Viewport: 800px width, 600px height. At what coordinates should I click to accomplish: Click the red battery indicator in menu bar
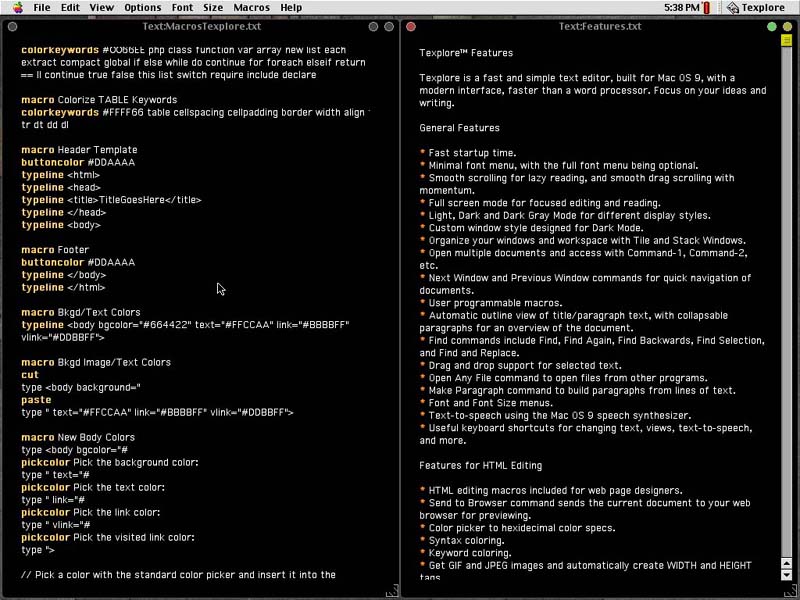point(707,8)
